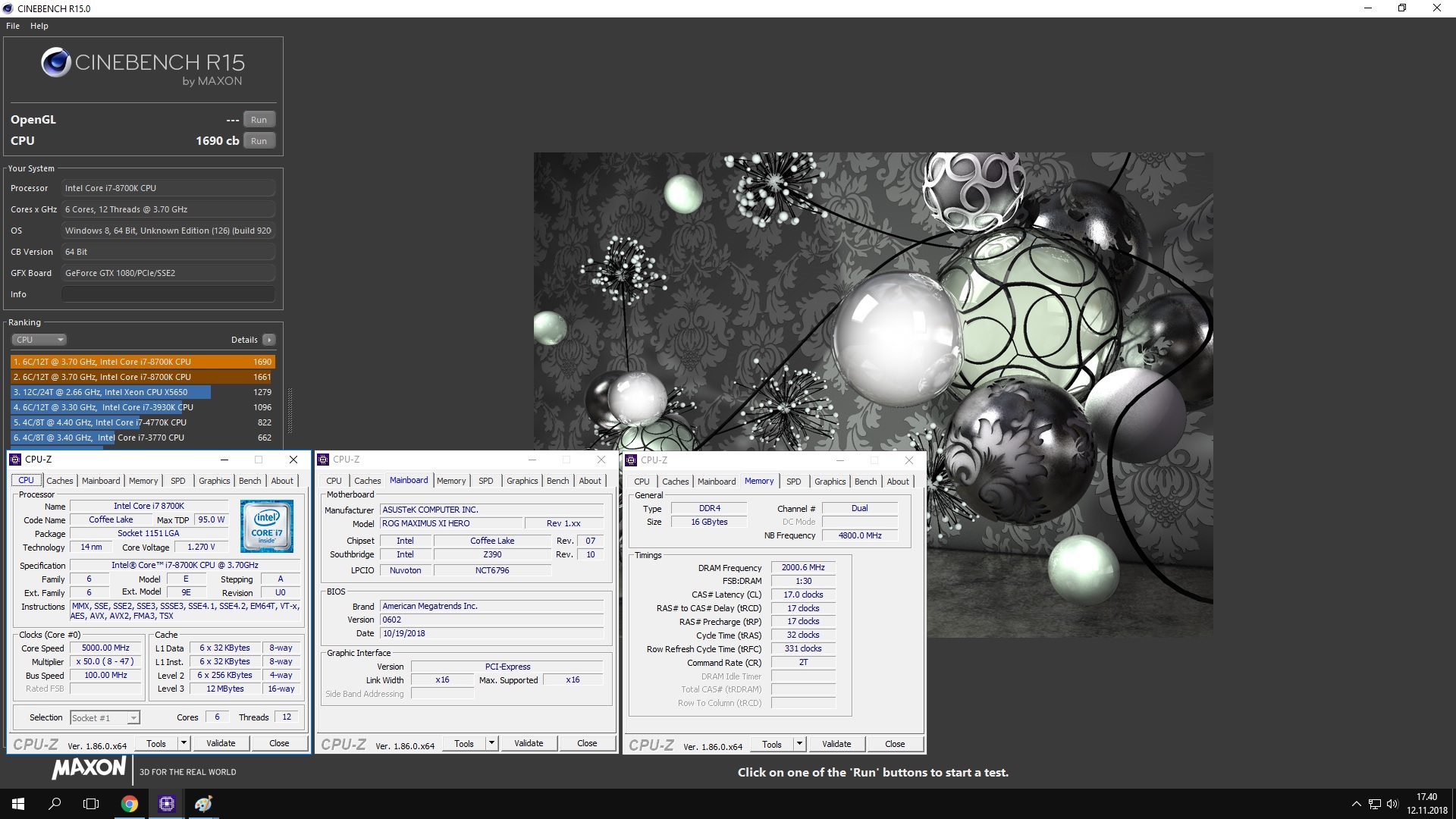The width and height of the screenshot is (1456, 819).
Task: Select ranking entry scoring 1690
Action: pyautogui.click(x=143, y=362)
